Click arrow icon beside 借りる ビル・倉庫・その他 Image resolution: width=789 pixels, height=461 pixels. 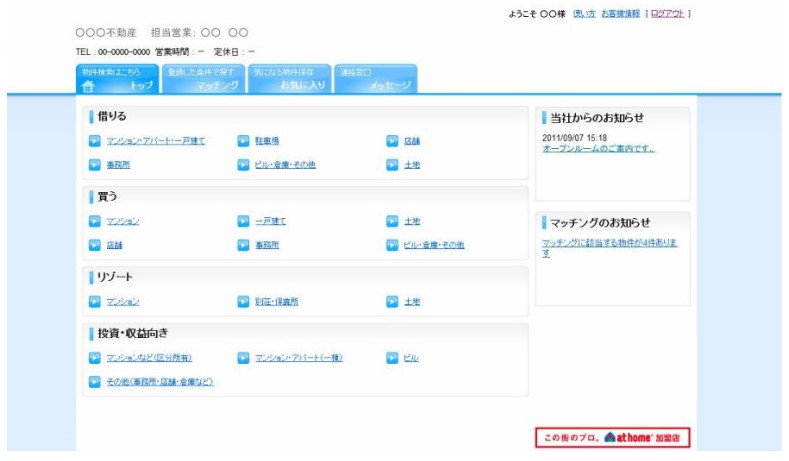(x=243, y=165)
